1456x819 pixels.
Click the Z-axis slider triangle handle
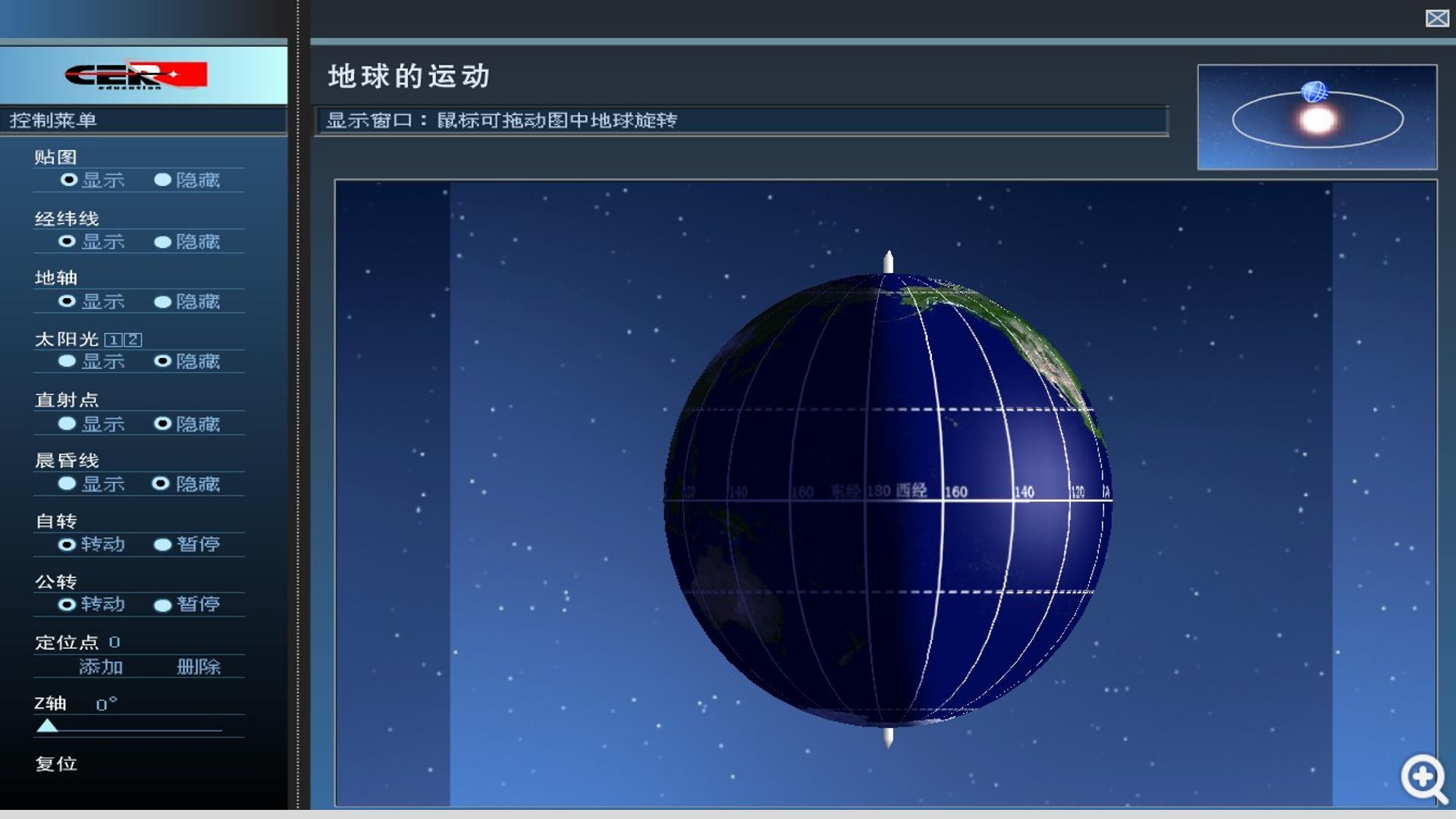47,726
